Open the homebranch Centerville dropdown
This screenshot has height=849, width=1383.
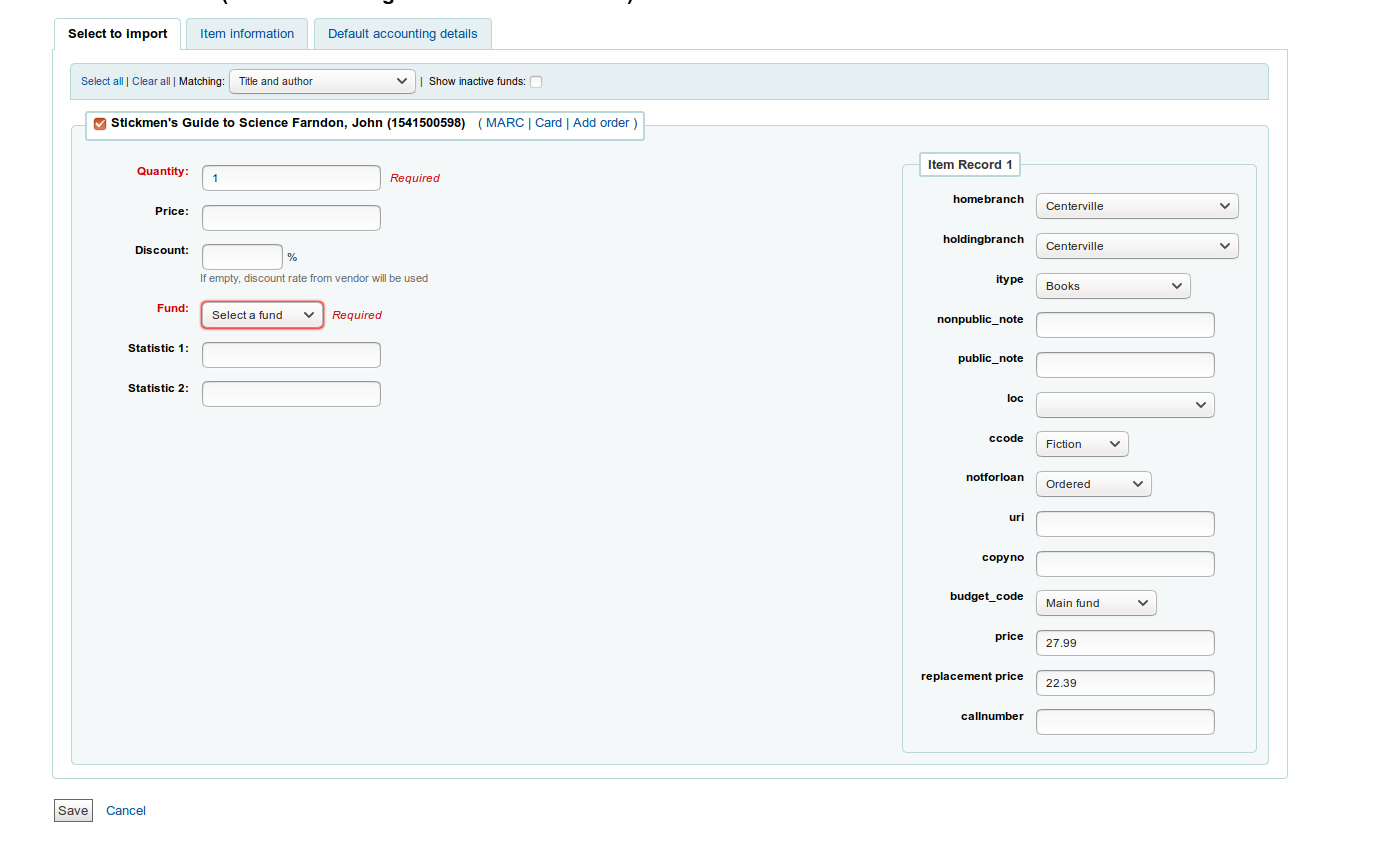(x=1136, y=206)
